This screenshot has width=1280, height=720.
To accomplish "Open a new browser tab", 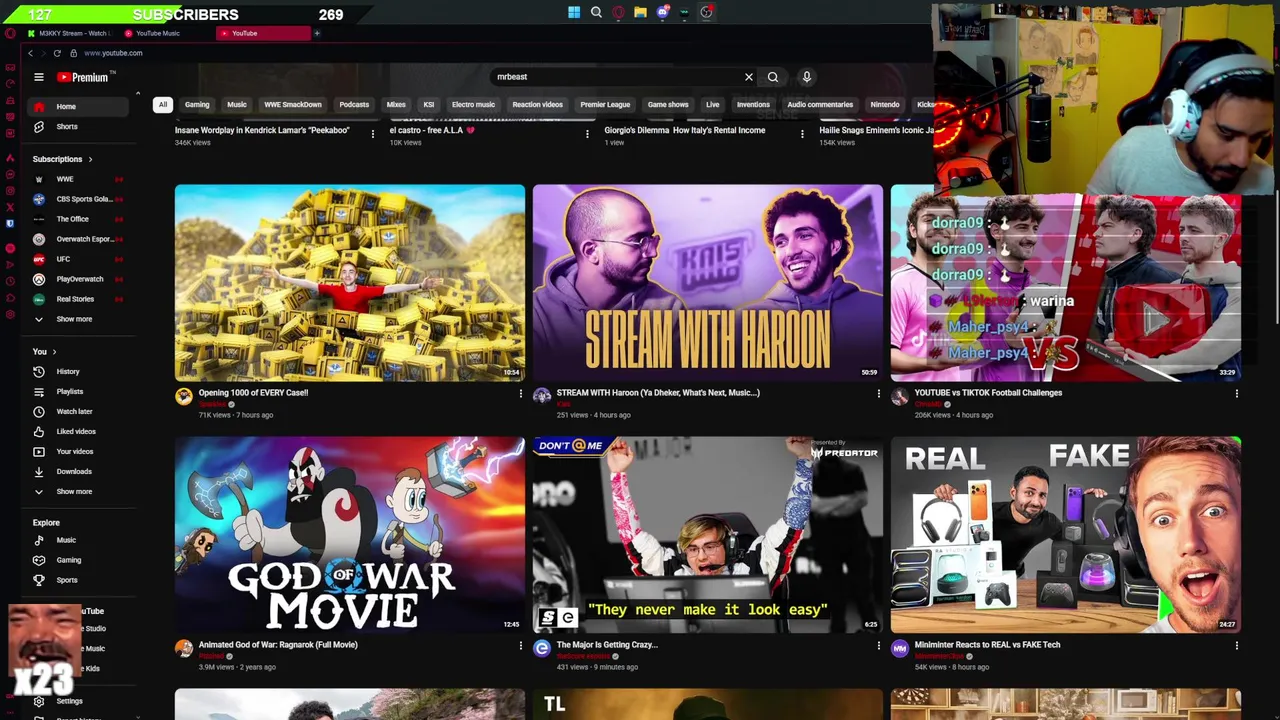I will [317, 33].
